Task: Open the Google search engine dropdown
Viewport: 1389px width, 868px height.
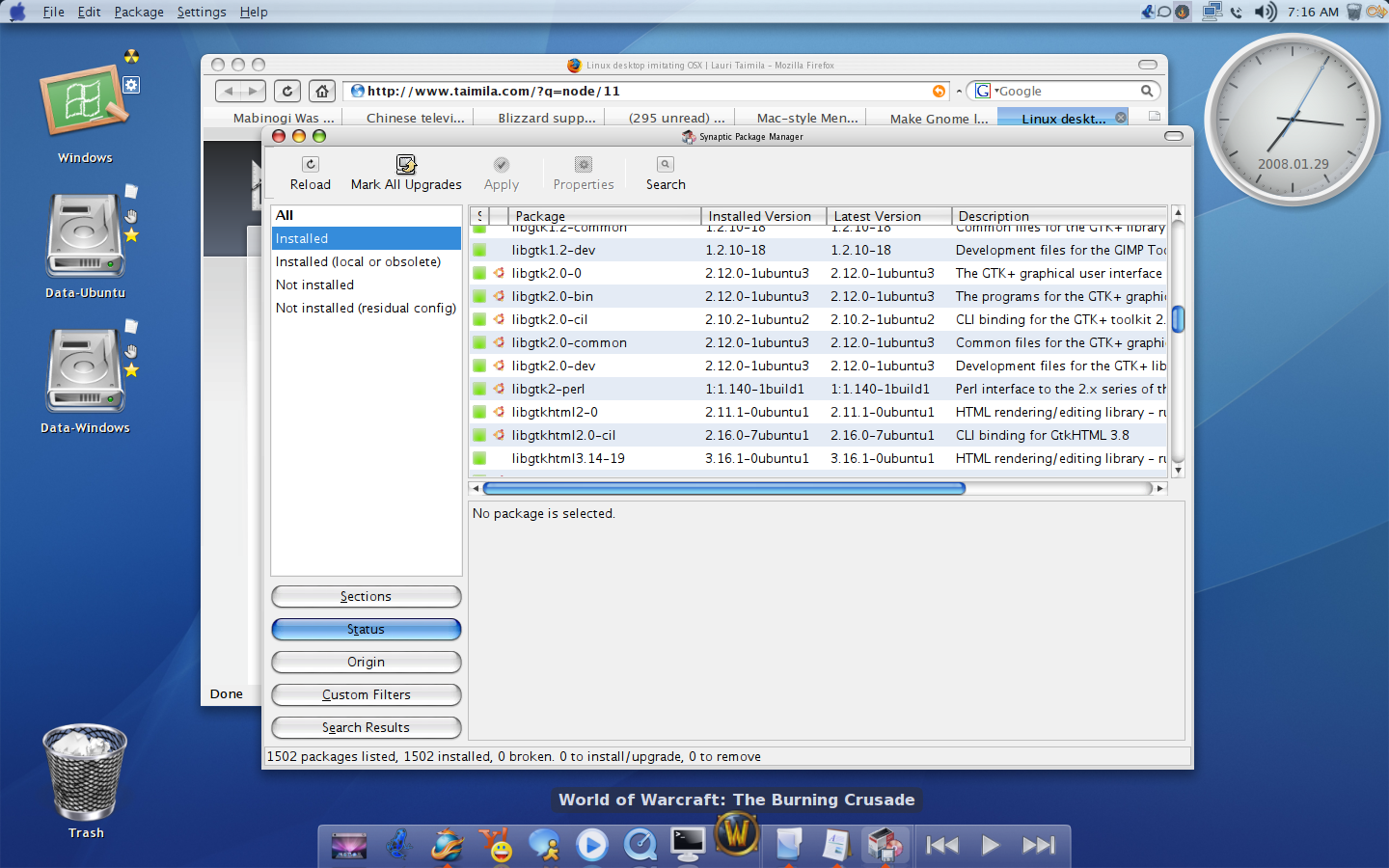Action: (x=987, y=91)
